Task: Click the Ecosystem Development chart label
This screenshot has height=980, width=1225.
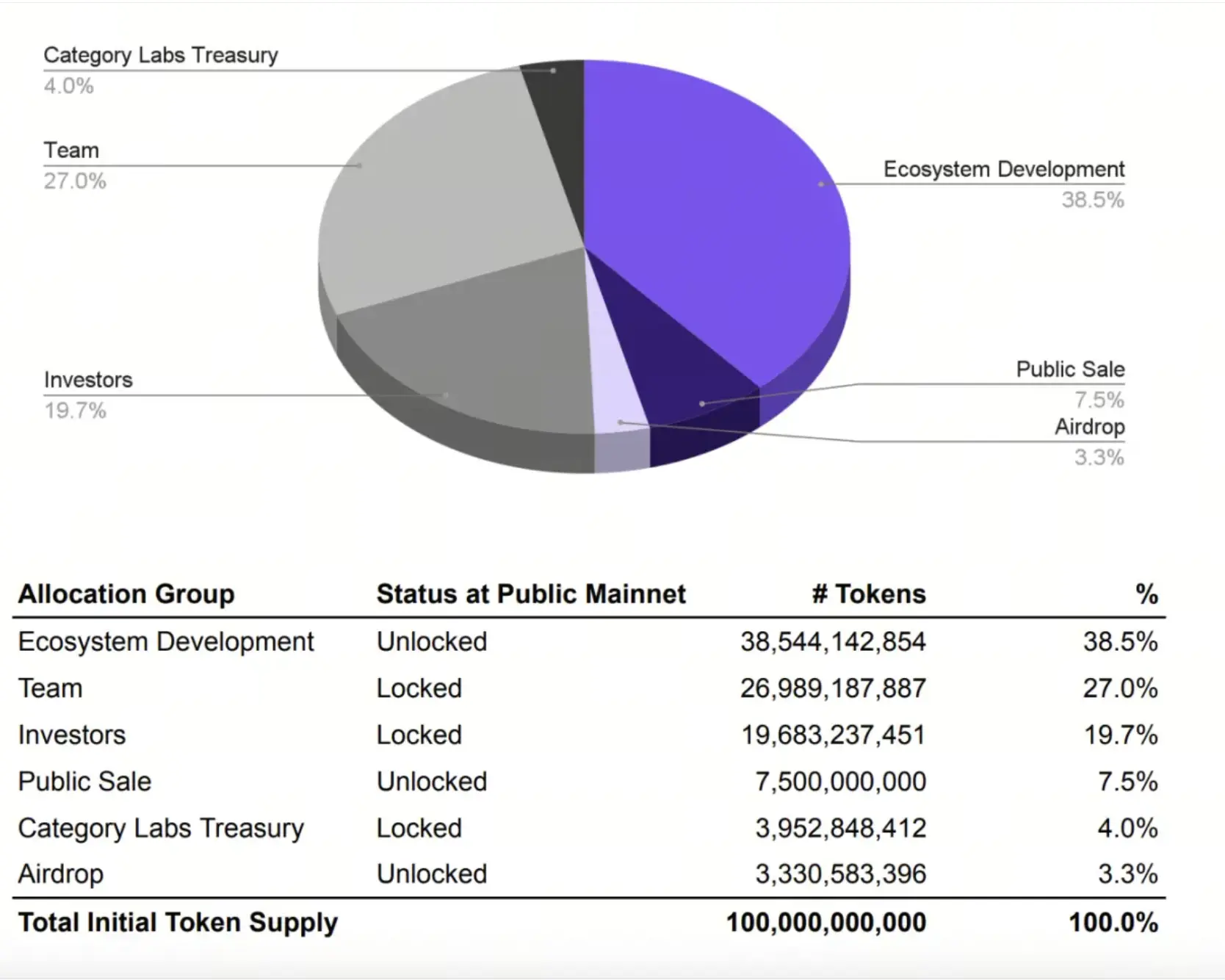Action: [x=1004, y=169]
